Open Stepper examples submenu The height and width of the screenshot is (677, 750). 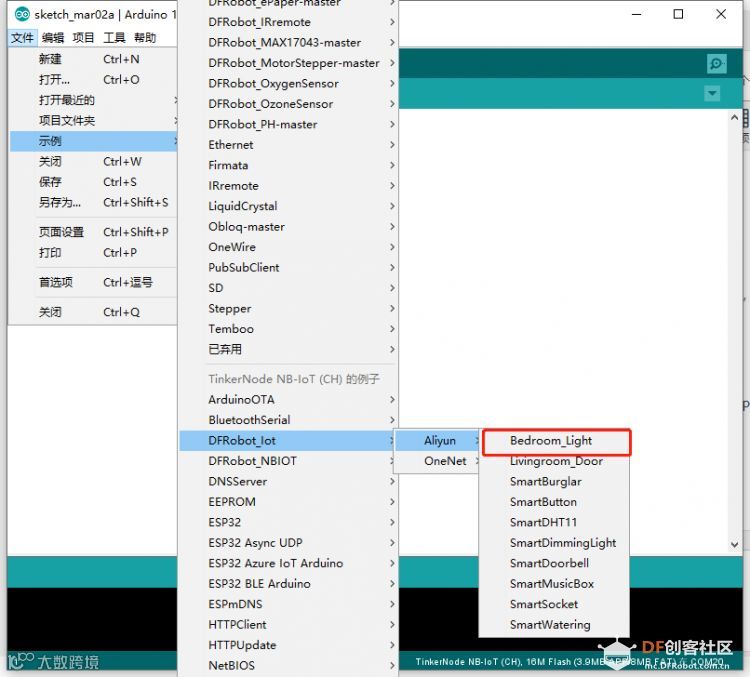click(288, 309)
